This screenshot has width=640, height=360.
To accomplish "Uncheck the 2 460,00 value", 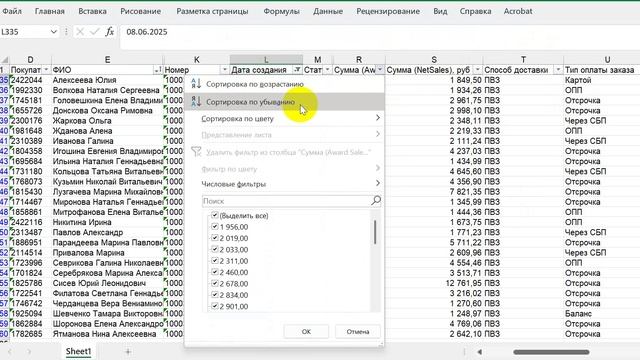I will coord(215,272).
